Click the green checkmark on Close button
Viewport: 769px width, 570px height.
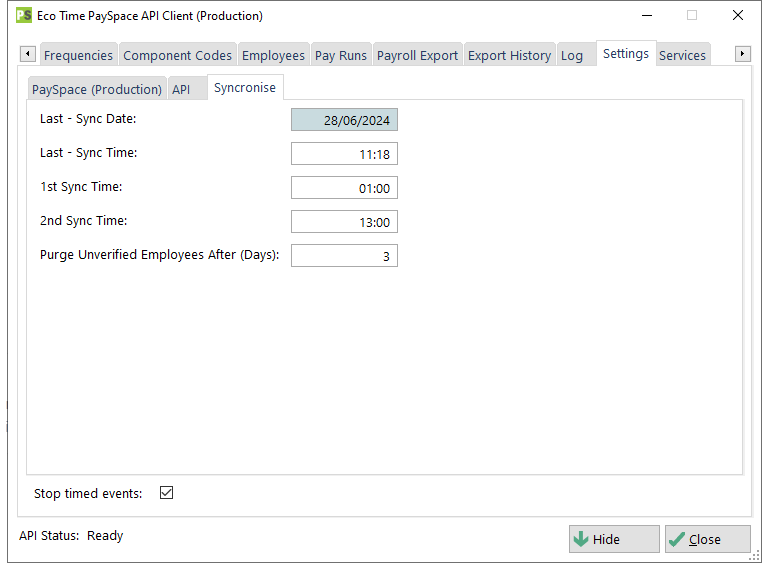(x=676, y=539)
